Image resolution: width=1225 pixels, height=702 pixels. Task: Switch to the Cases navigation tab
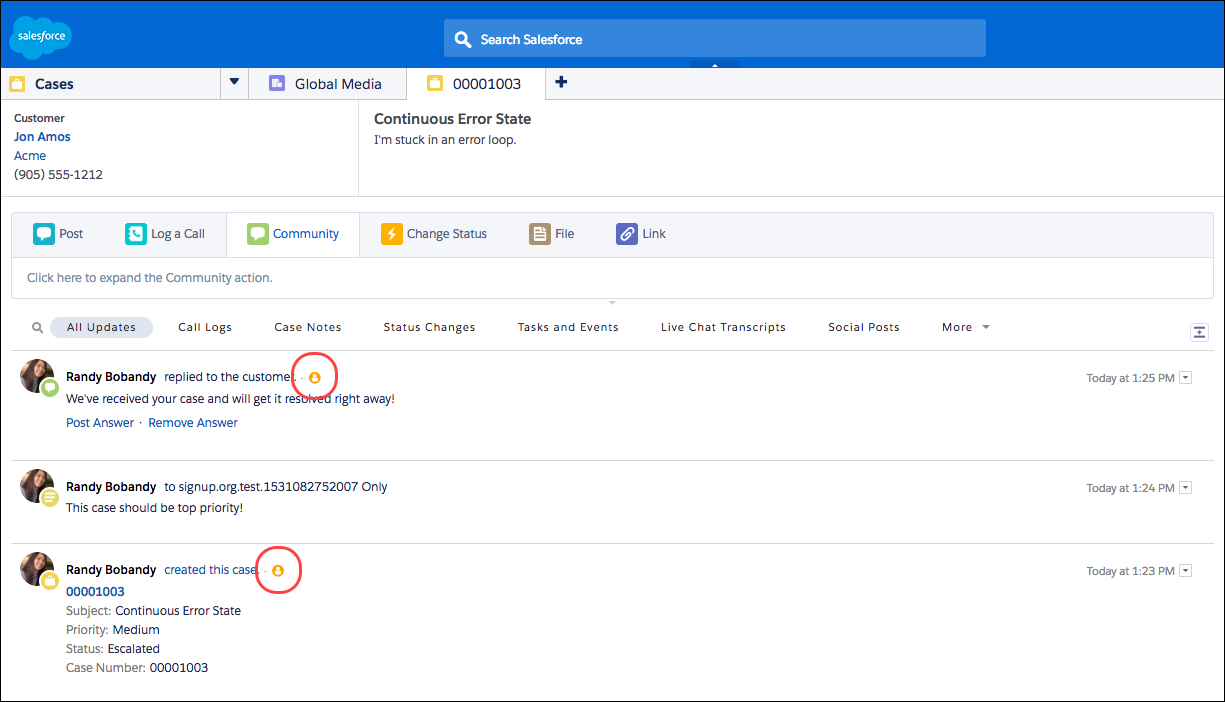110,84
